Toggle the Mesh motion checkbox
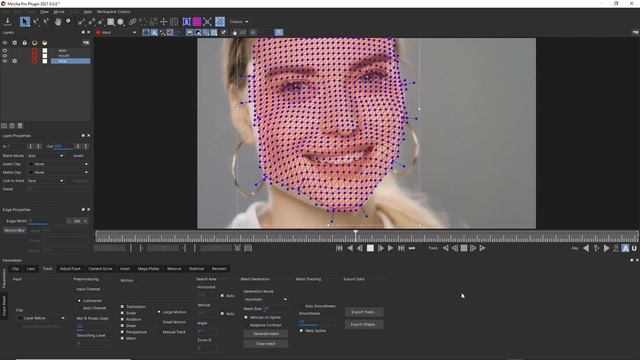 pyautogui.click(x=122, y=338)
